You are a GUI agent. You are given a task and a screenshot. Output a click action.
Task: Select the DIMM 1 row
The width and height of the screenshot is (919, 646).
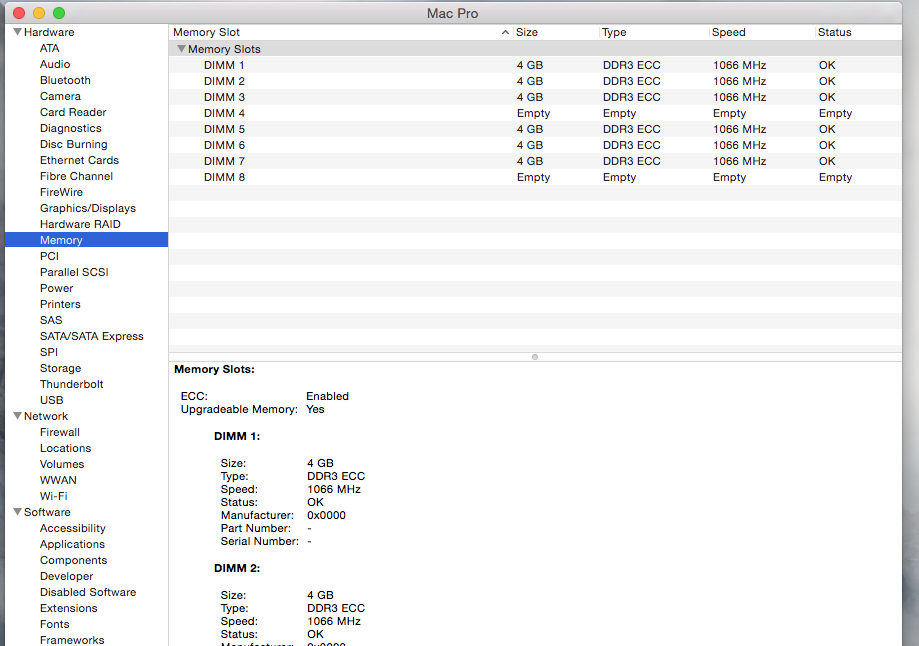[535, 65]
